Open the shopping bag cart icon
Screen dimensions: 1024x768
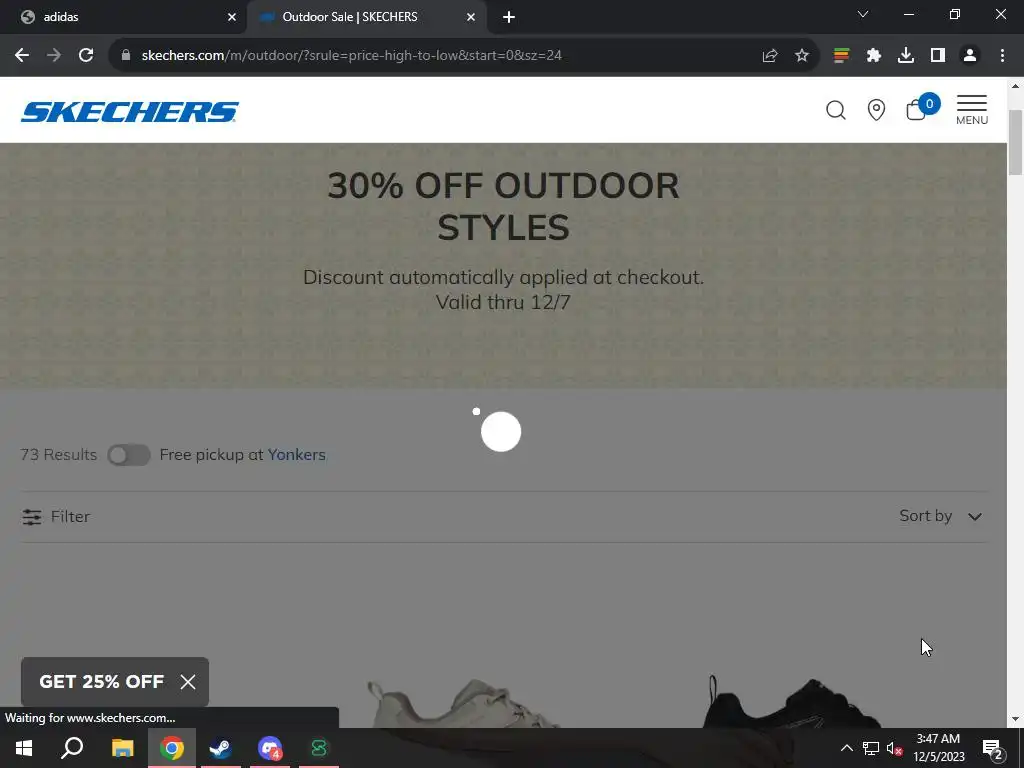[x=921, y=108]
